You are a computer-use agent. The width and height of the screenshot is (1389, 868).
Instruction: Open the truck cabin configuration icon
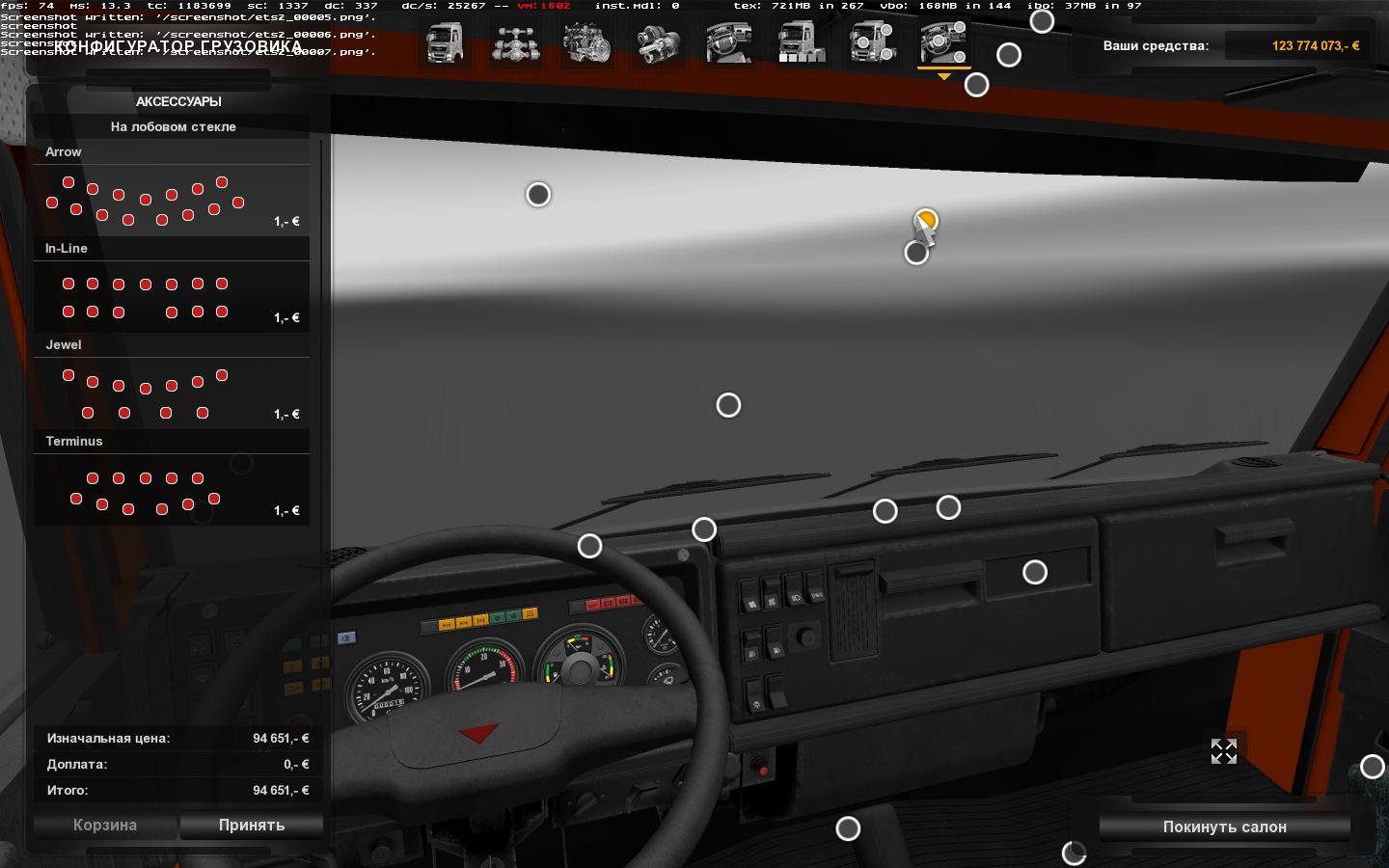tap(445, 43)
